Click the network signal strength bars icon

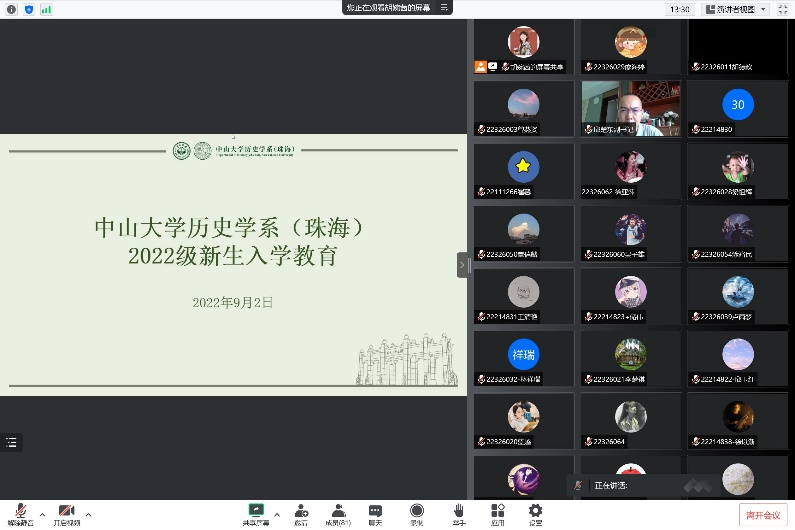point(46,8)
